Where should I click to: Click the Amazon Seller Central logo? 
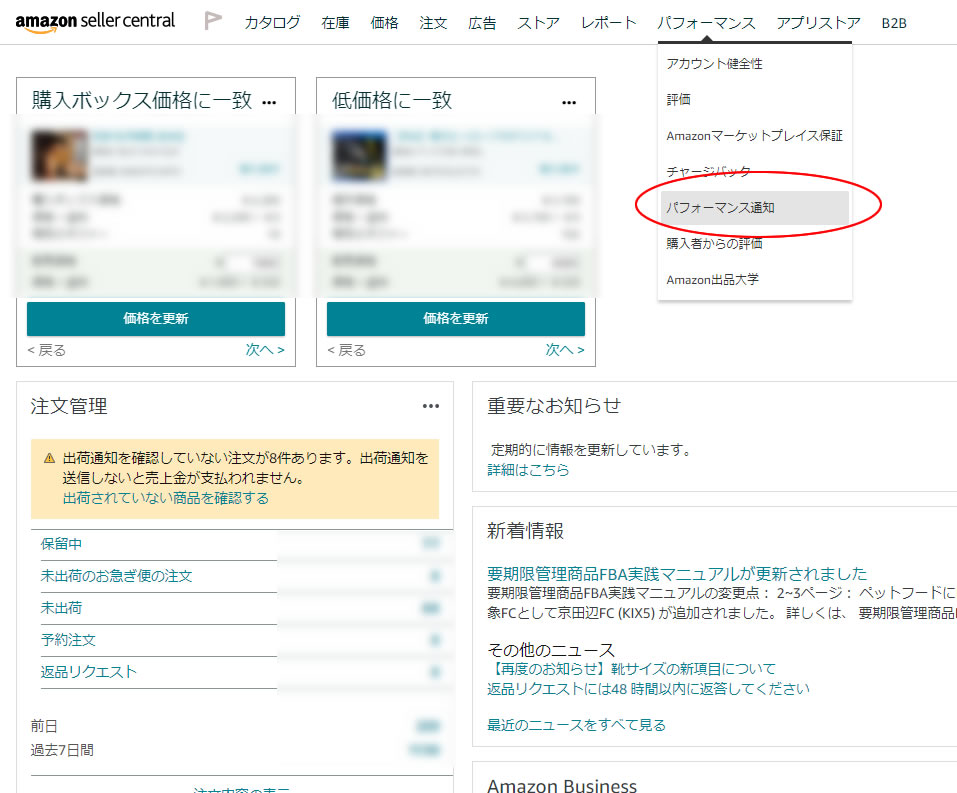pos(95,20)
